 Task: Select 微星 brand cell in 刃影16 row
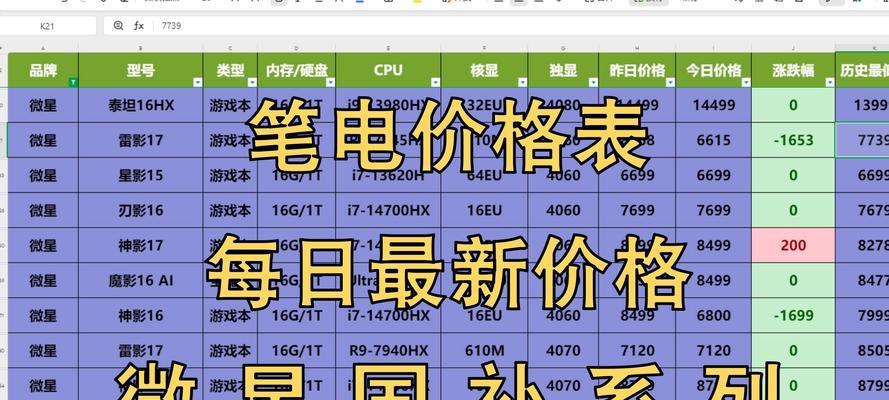[x=43, y=211]
